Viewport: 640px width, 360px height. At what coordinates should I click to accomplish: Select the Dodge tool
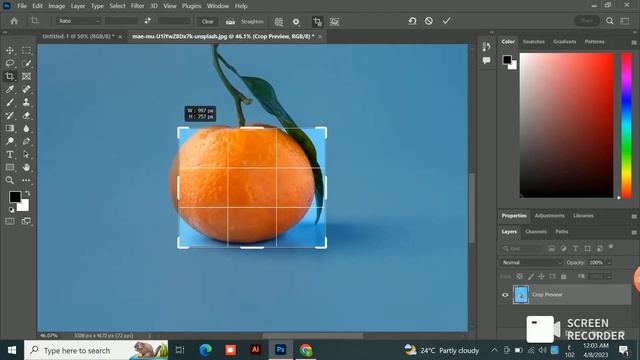(10, 142)
